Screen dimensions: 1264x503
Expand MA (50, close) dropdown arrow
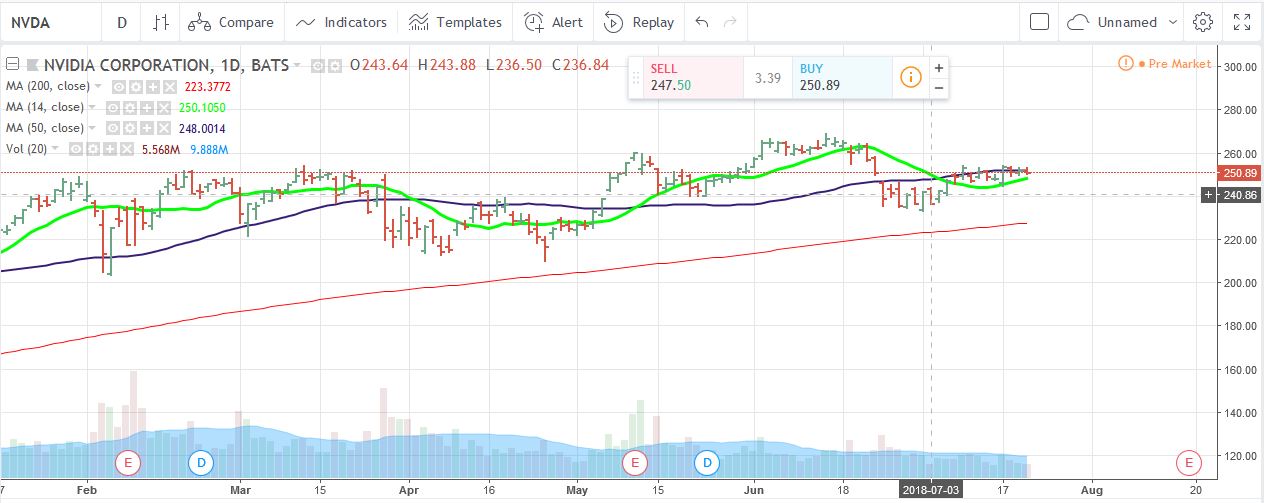point(92,128)
